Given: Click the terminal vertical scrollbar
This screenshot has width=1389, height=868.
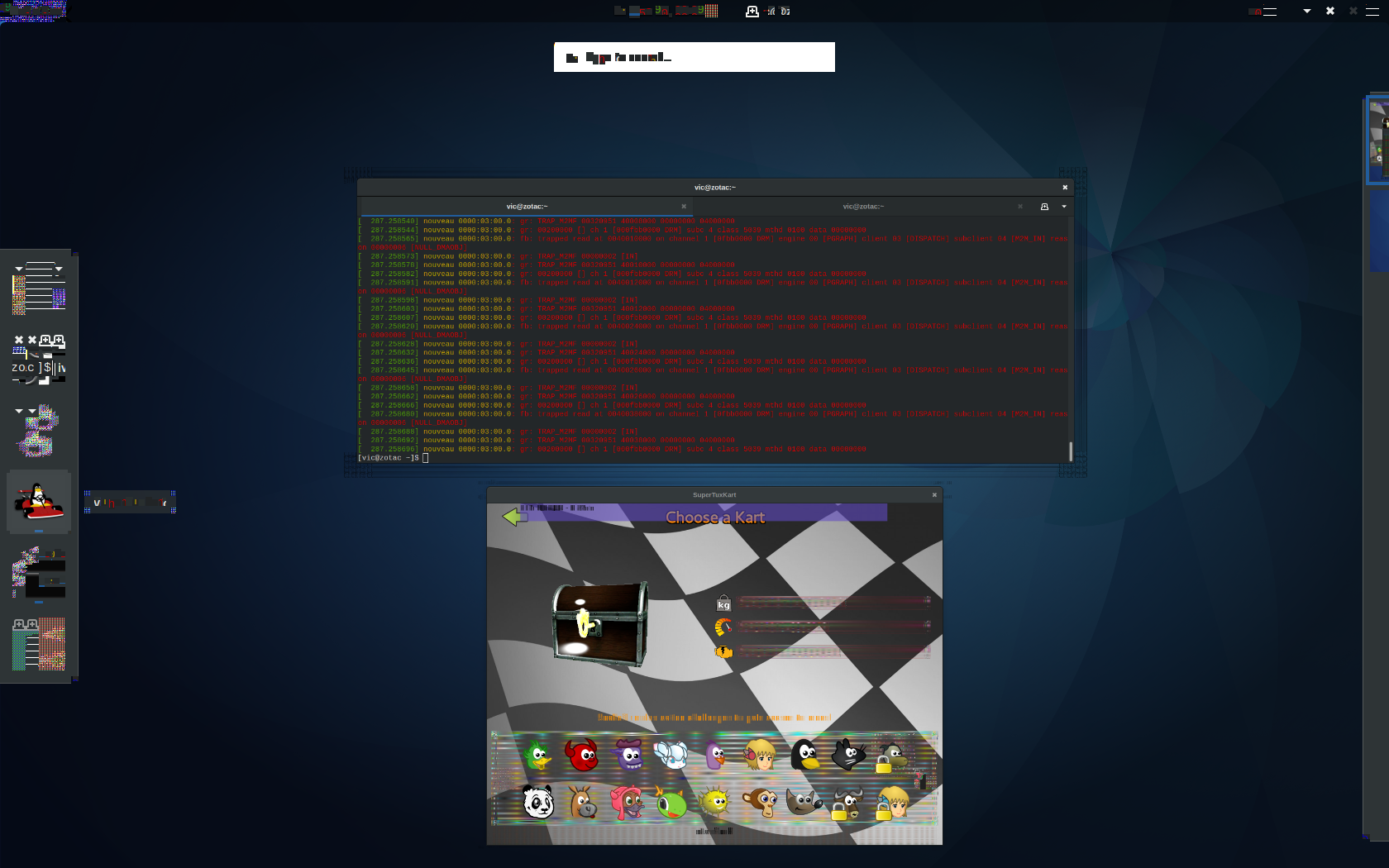Looking at the screenshot, I should [x=1071, y=451].
